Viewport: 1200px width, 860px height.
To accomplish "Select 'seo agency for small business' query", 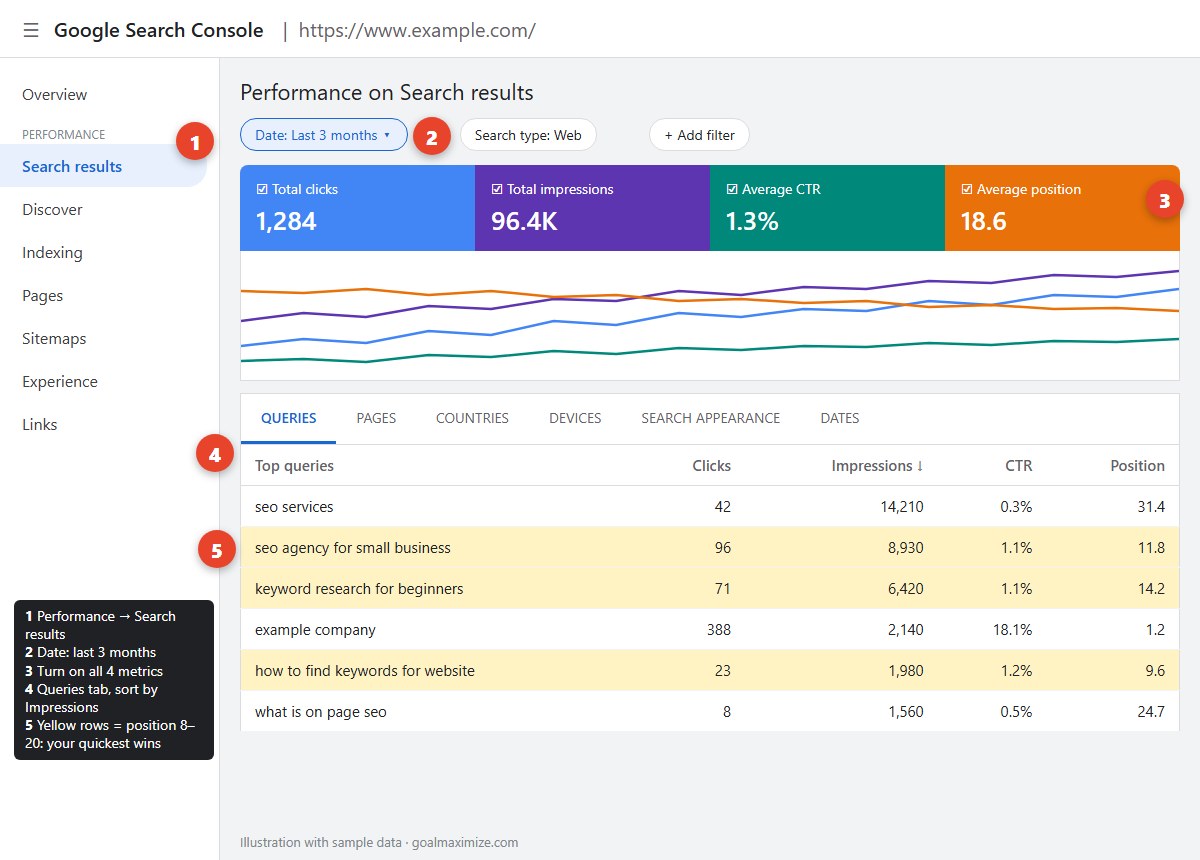I will pos(710,548).
